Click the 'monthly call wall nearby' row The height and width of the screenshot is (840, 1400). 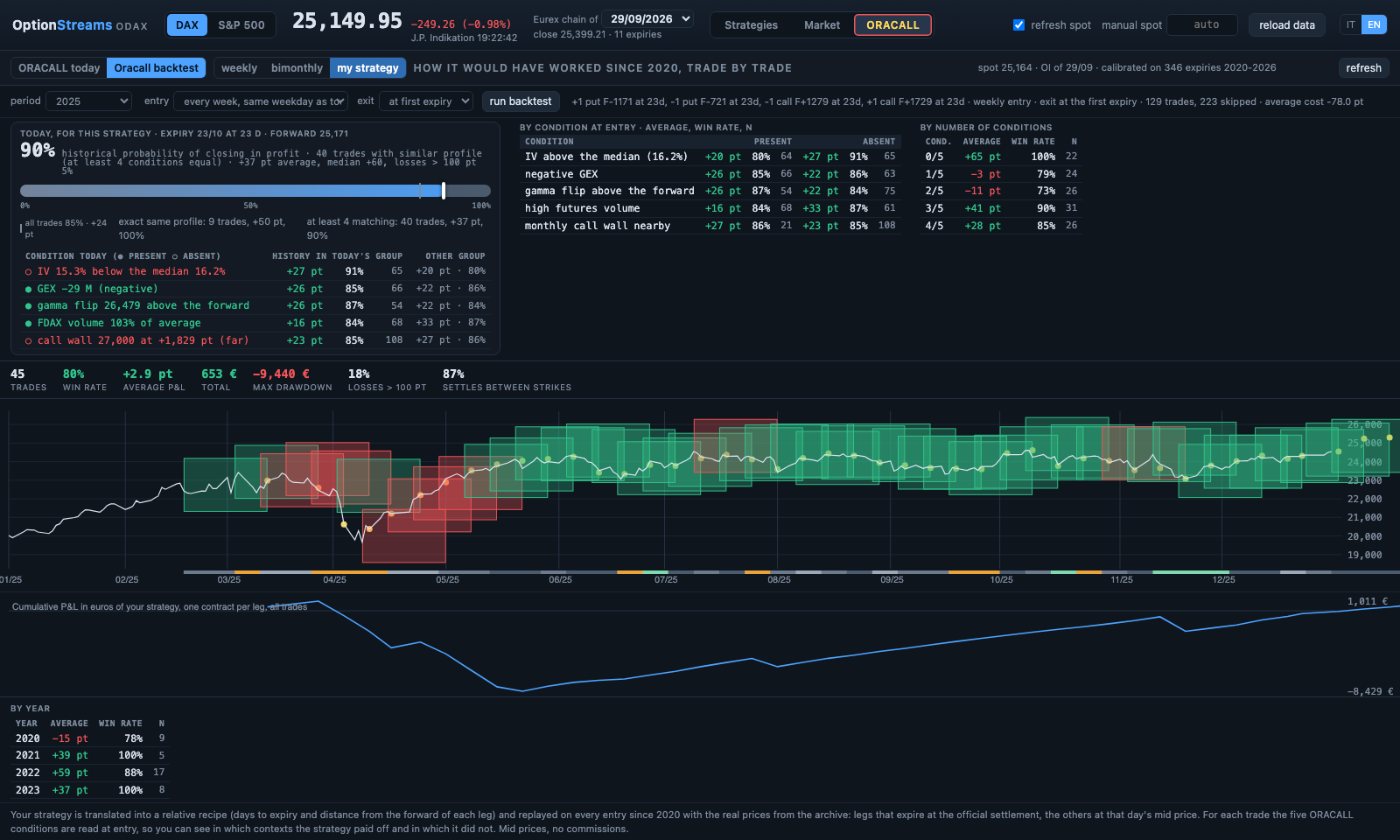[710, 226]
